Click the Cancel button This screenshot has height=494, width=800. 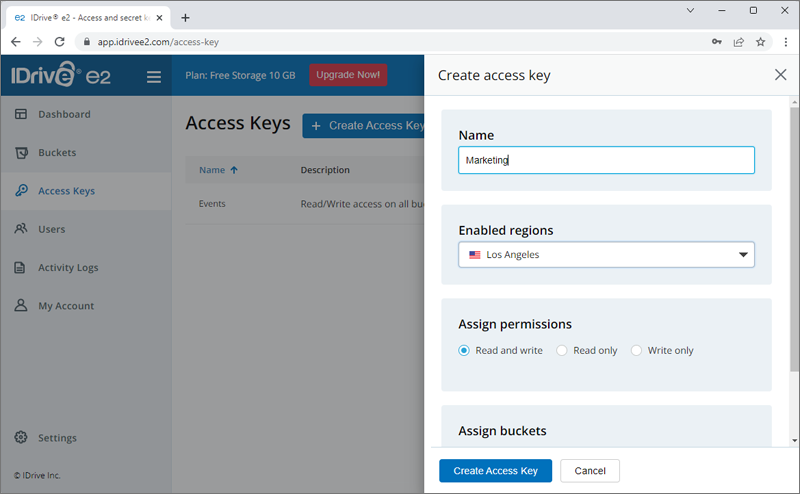[590, 471]
